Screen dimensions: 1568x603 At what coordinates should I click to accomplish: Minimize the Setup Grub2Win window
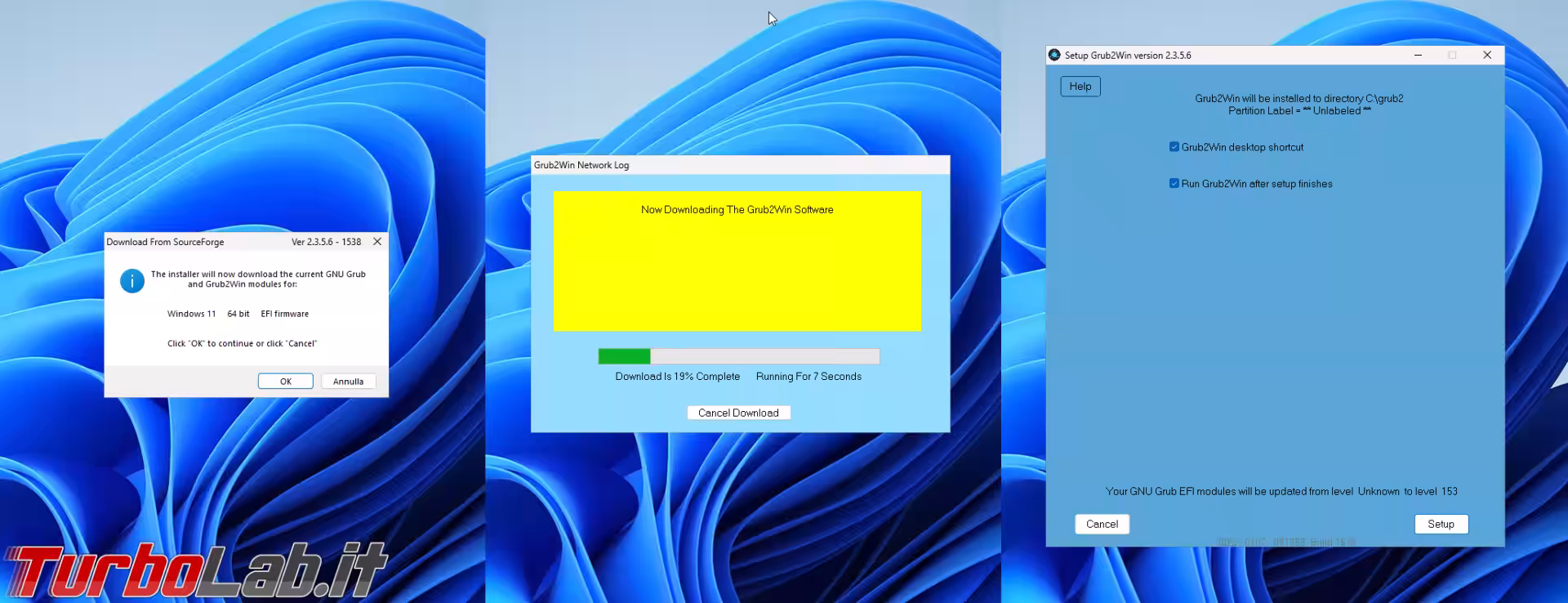pos(1418,55)
